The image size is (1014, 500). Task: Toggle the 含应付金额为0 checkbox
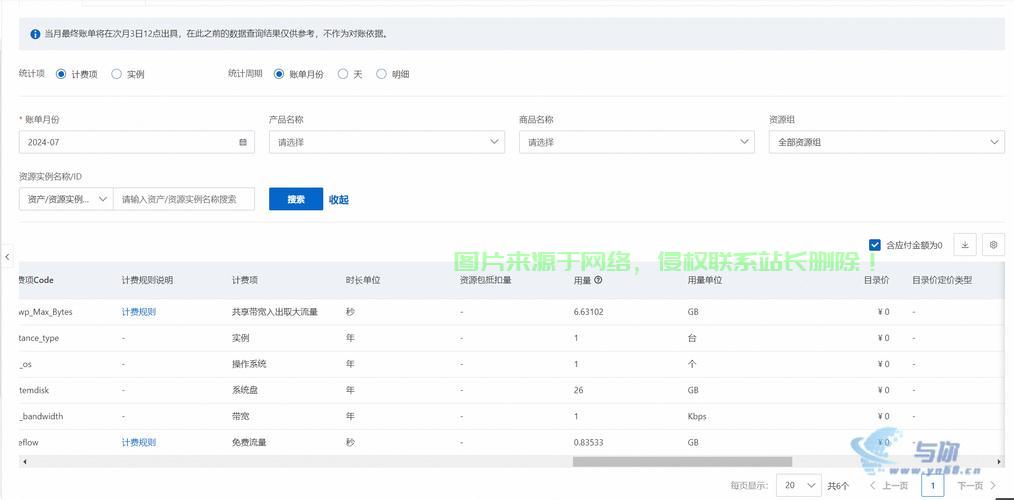875,245
